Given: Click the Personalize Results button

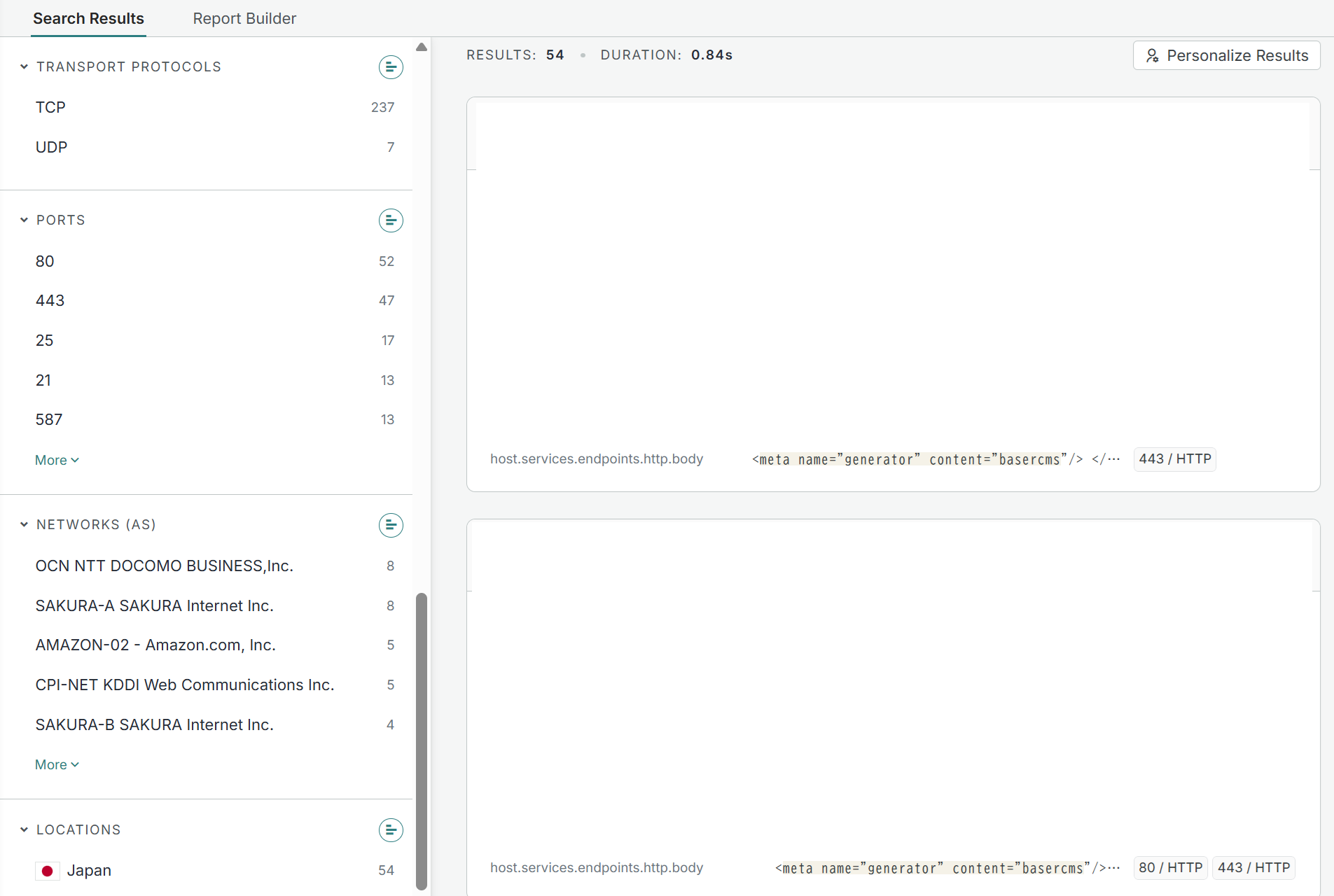Looking at the screenshot, I should pyautogui.click(x=1226, y=56).
